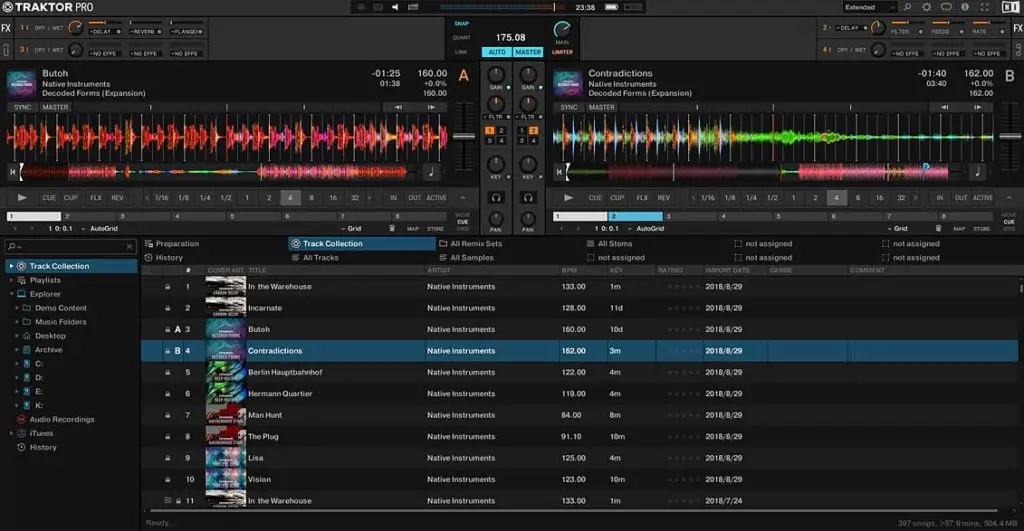Play deck B with the play button
Screen dimensions: 1024x531
pos(568,197)
